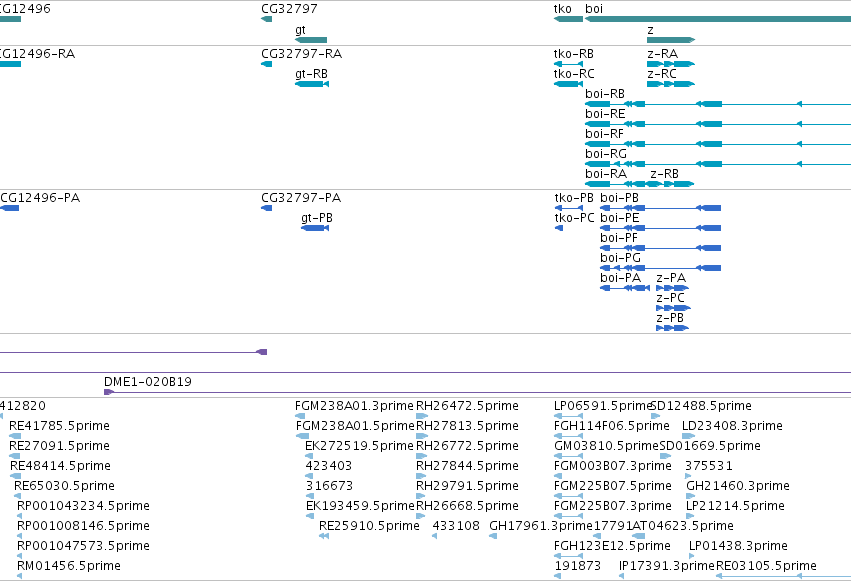The image size is (851, 581).
Task: Select protein z-PC
Action: pos(673,308)
